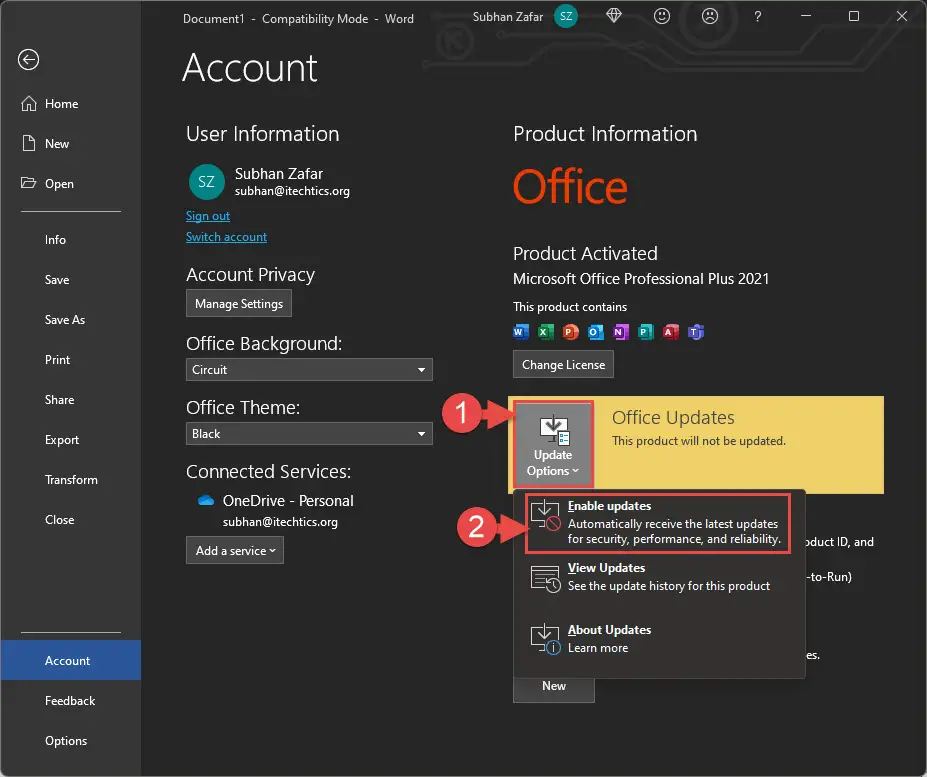This screenshot has height=777, width=927.
Task: Click the Switch account link
Action: tap(226, 237)
